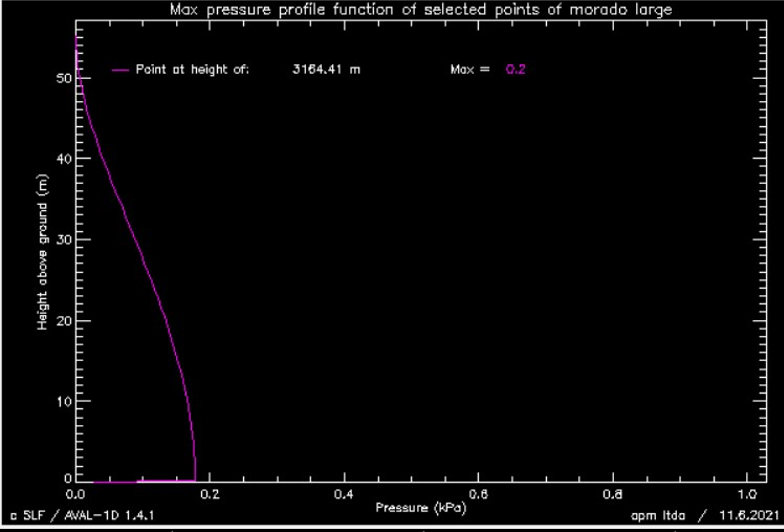Screen dimensions: 784x532
Task: Click the 'apm ltda / 11.6.2021' footer text
Action: 701,518
